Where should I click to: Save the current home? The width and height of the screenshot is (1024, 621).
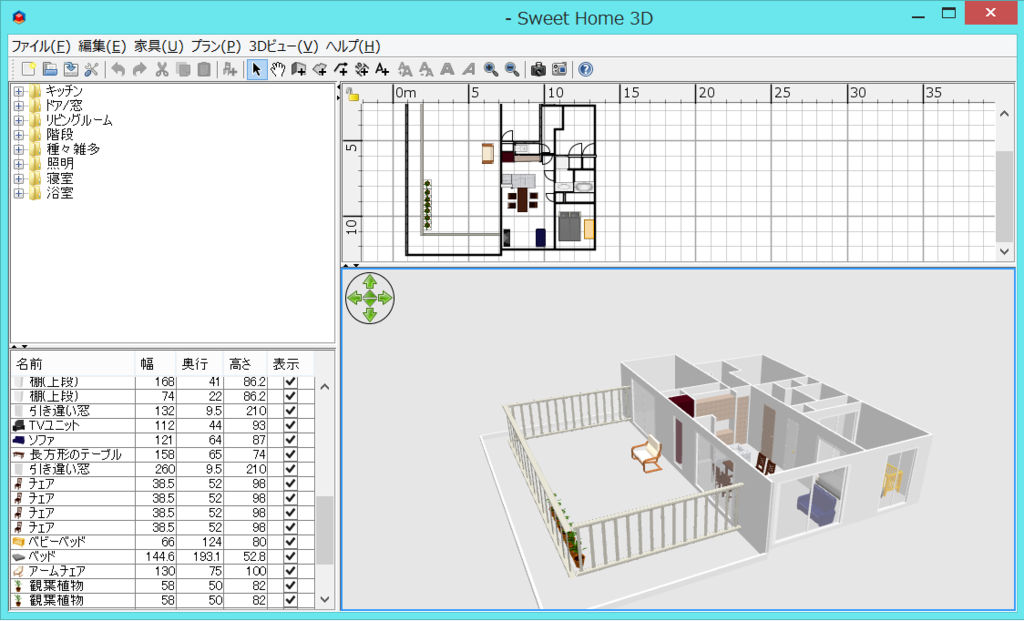tap(71, 69)
